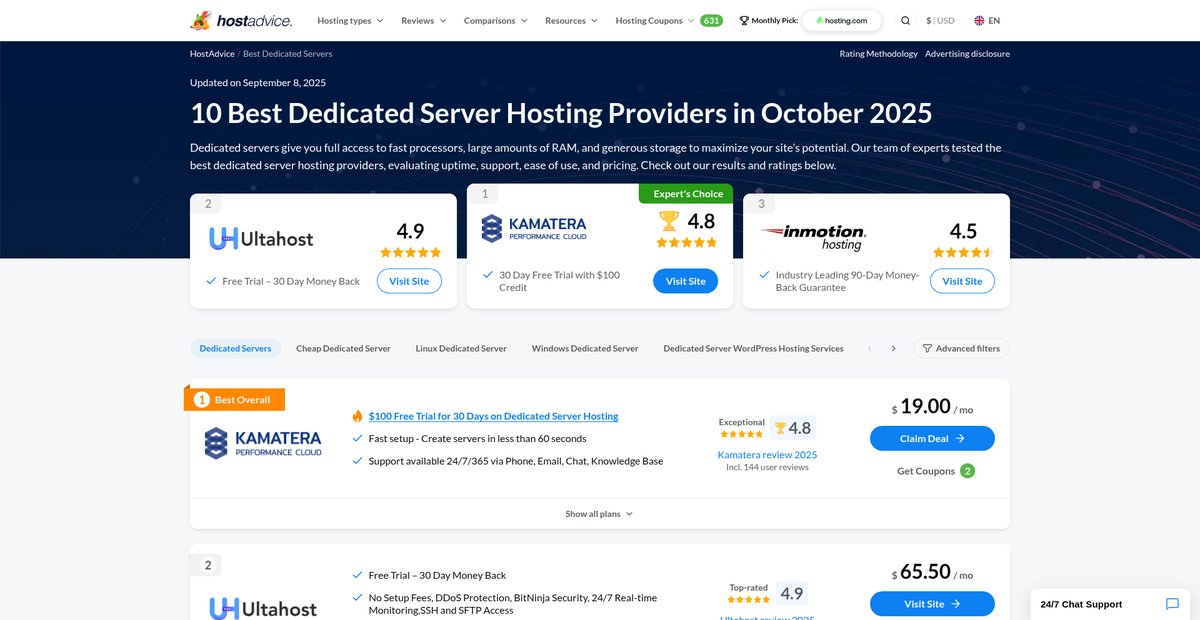Click the five-star rating under 4.9
This screenshot has height=620, width=1200.
pos(410,253)
